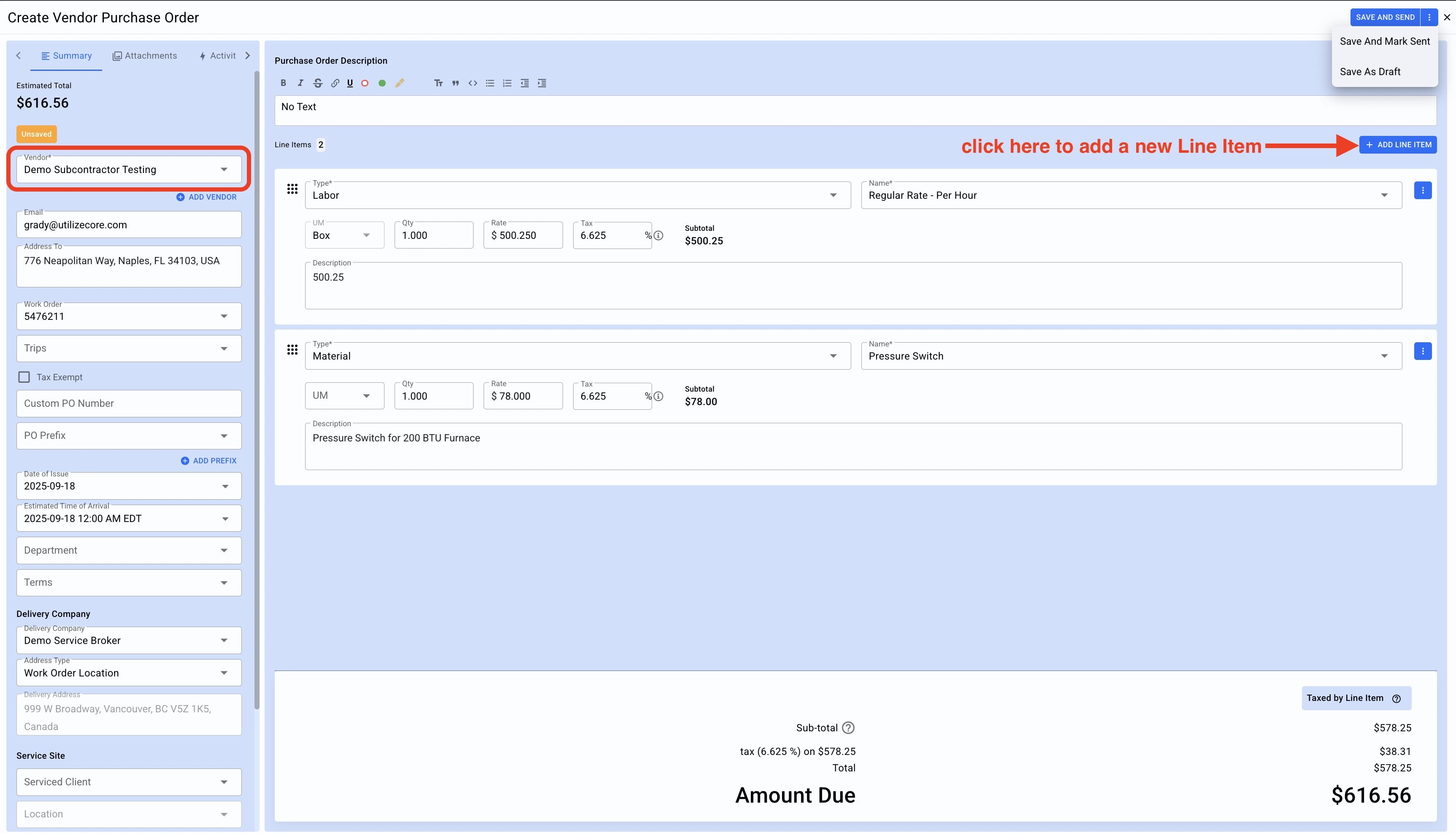The image size is (1456, 833).
Task: Check the Tax Exempt checkbox
Action: 24,377
